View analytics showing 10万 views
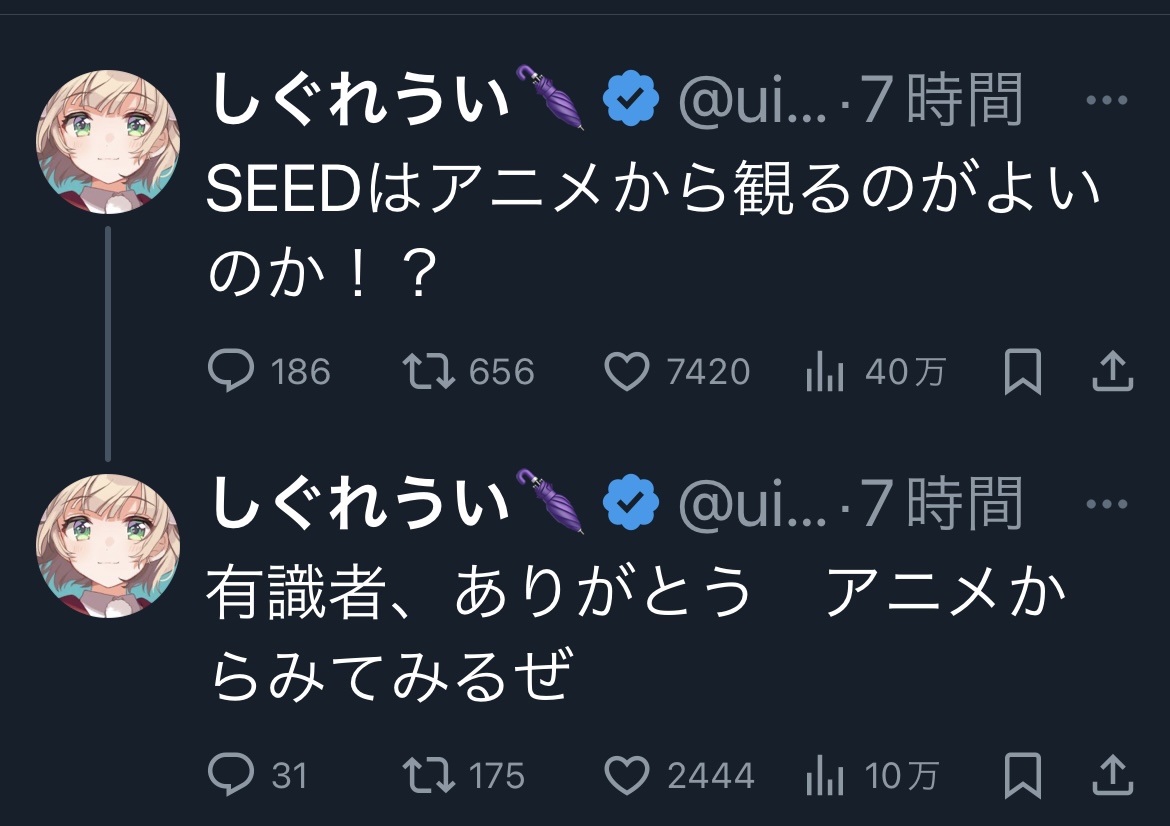The width and height of the screenshot is (1170, 826). coord(822,776)
